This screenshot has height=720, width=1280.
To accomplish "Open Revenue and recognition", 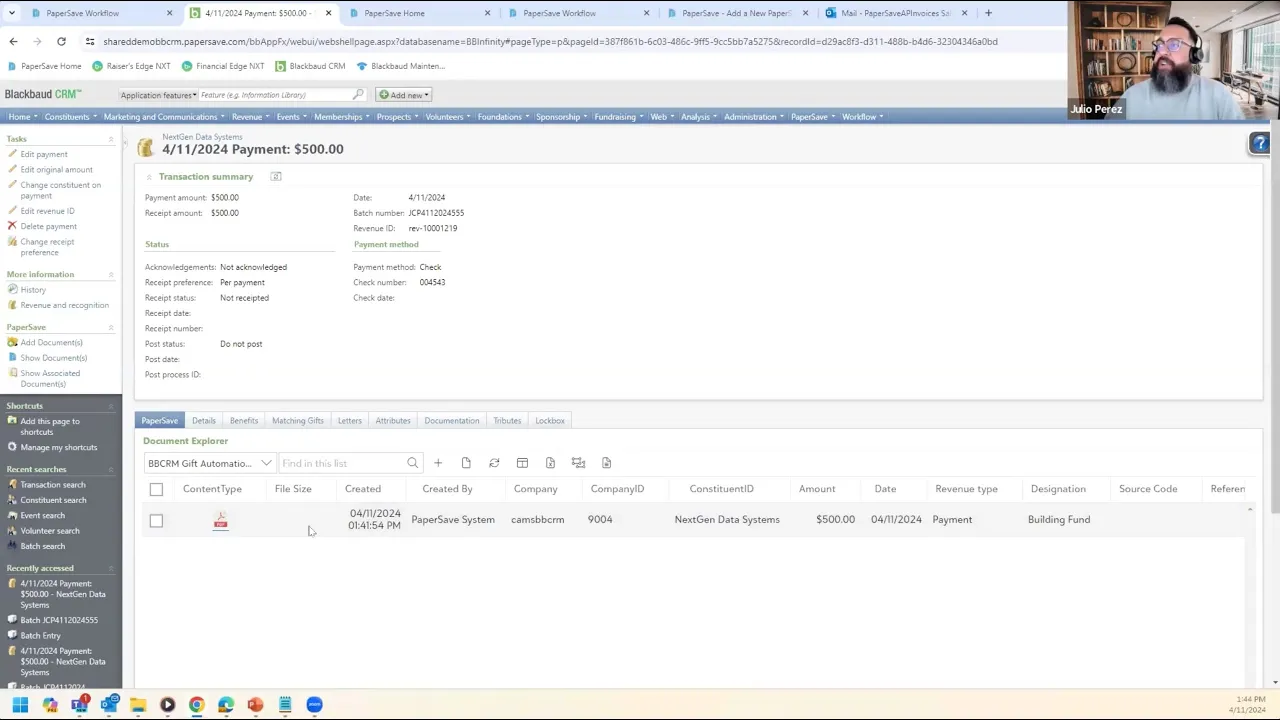I will point(64,305).
